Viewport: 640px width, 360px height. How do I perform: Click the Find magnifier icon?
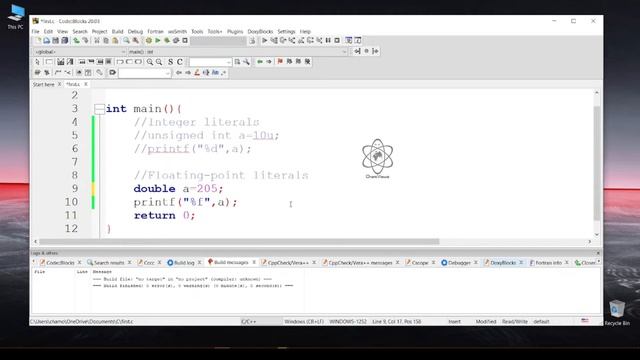[127, 40]
